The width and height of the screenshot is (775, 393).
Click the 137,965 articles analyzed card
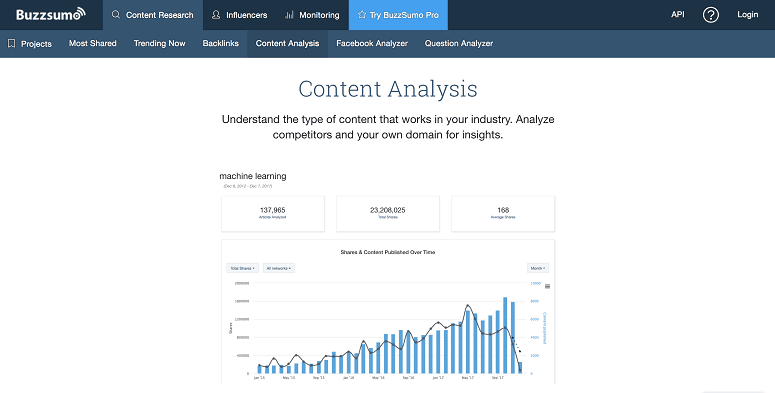click(273, 213)
